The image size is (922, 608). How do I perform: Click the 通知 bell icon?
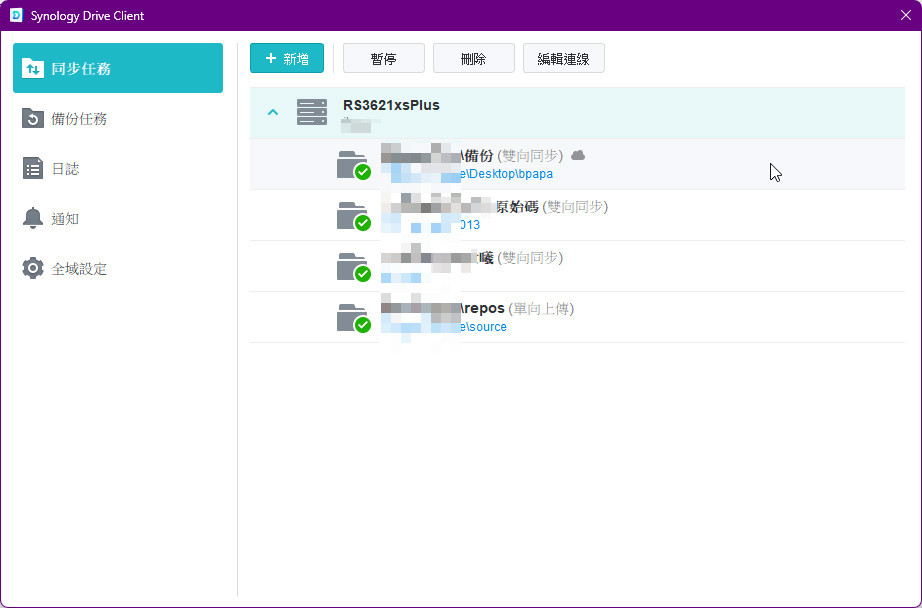32,219
